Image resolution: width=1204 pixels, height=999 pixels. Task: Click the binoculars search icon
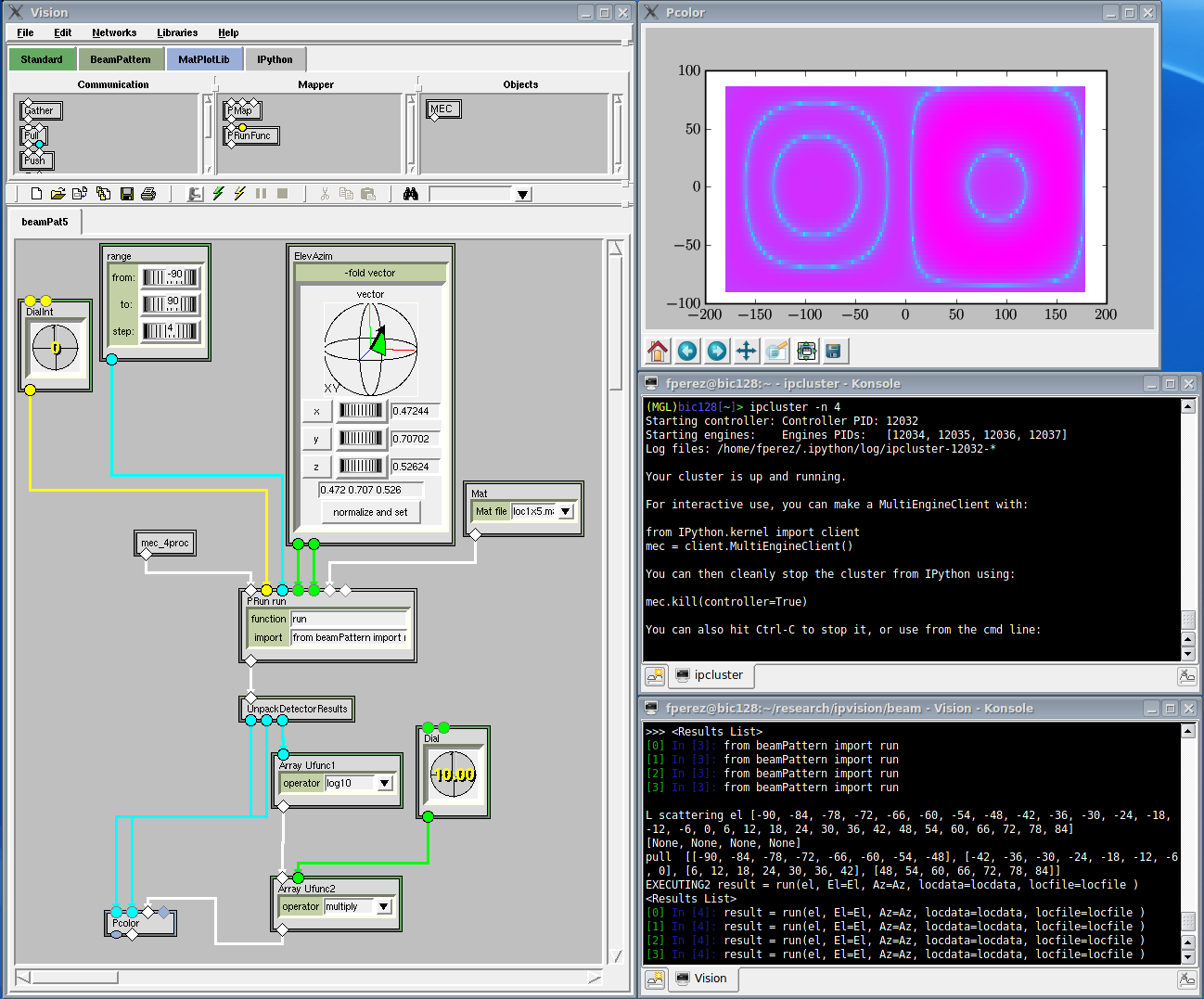click(x=411, y=194)
